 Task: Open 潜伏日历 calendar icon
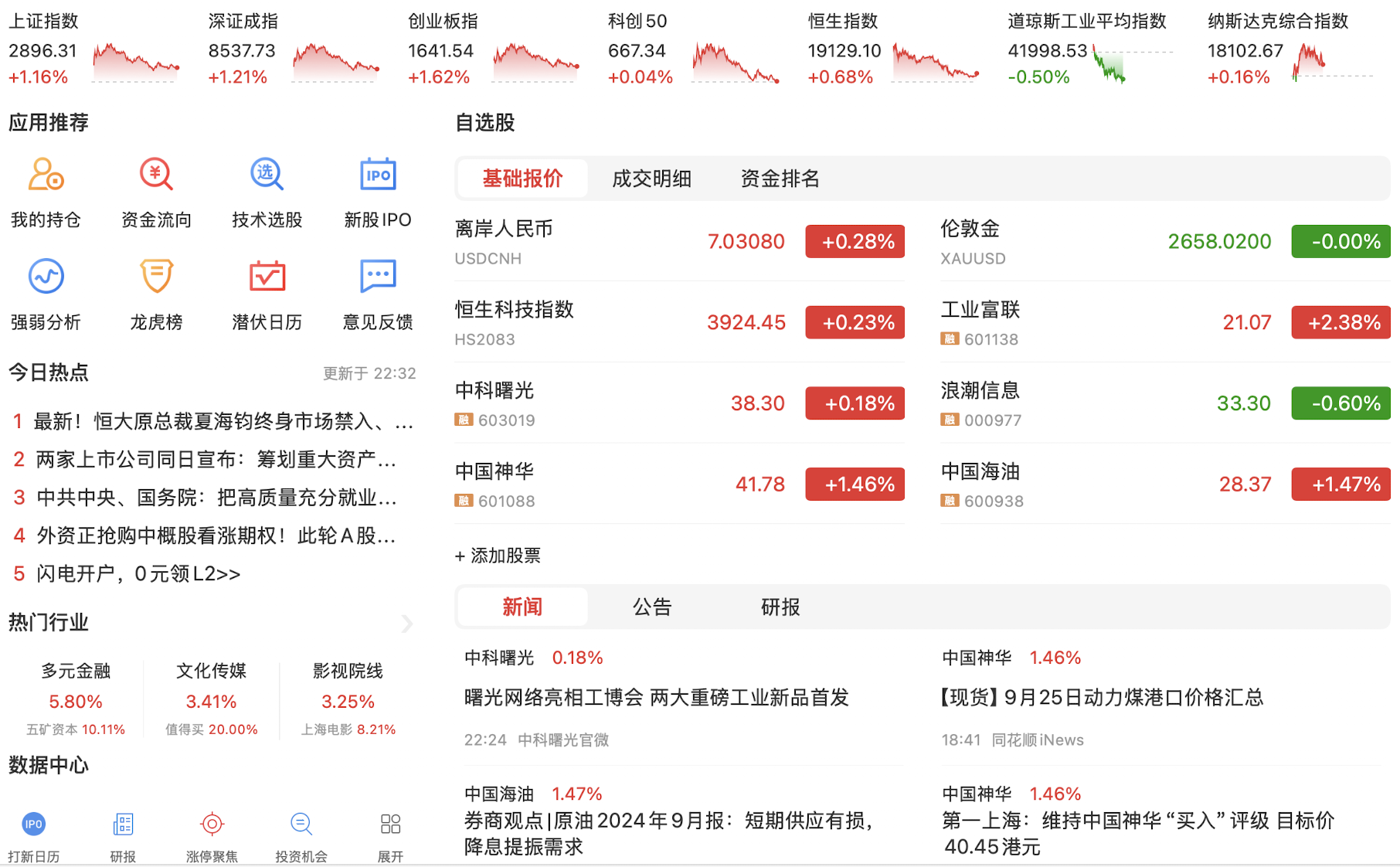coord(267,276)
